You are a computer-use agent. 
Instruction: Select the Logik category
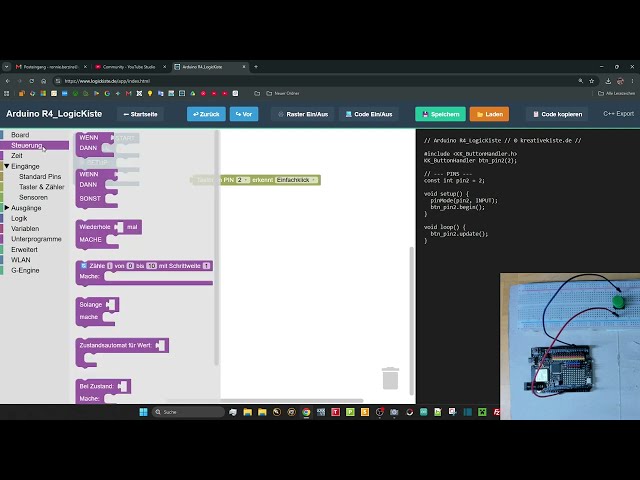click(x=19, y=218)
